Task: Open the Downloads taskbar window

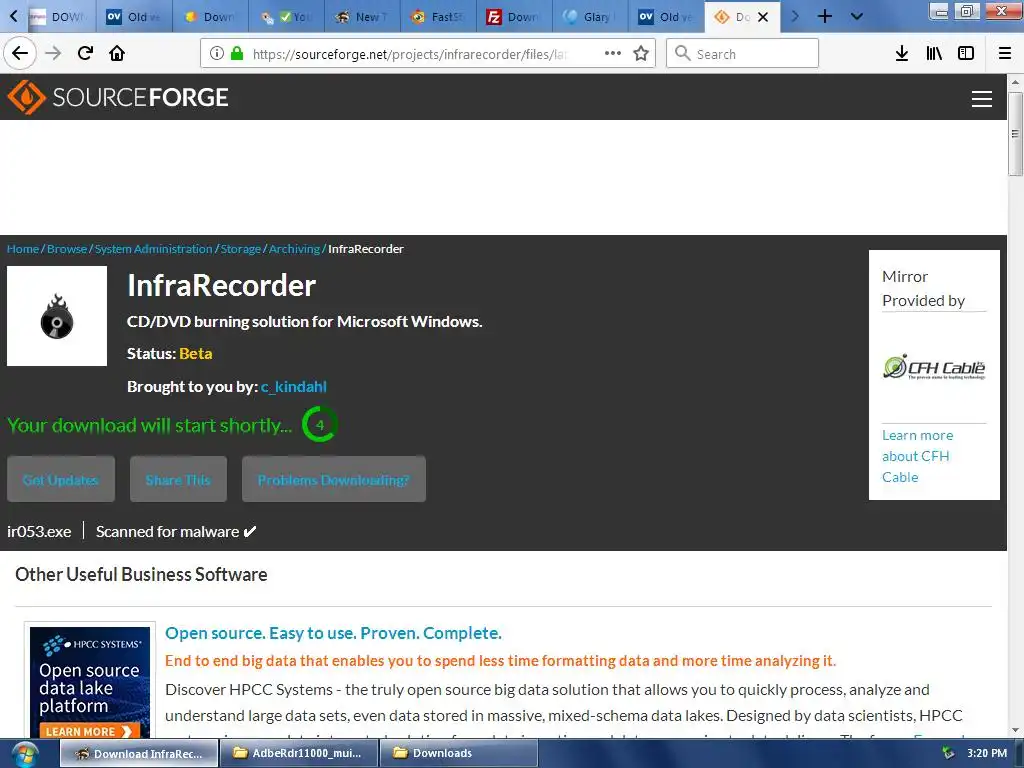Action: (x=458, y=754)
